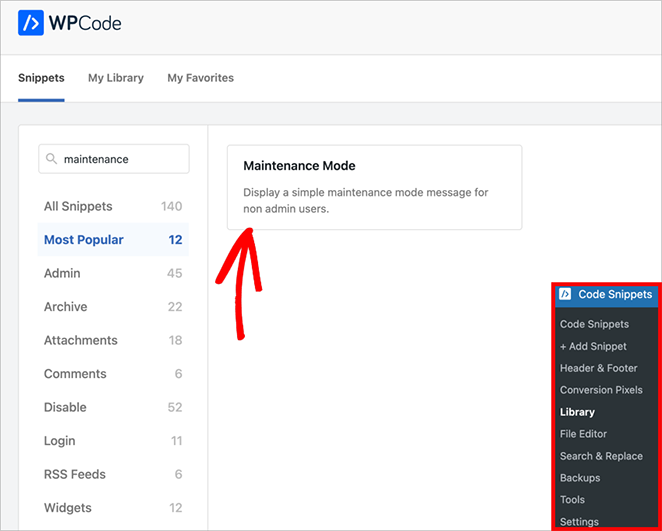This screenshot has height=531, width=662.
Task: Open the Maintenance Mode snippet card
Action: coord(374,187)
